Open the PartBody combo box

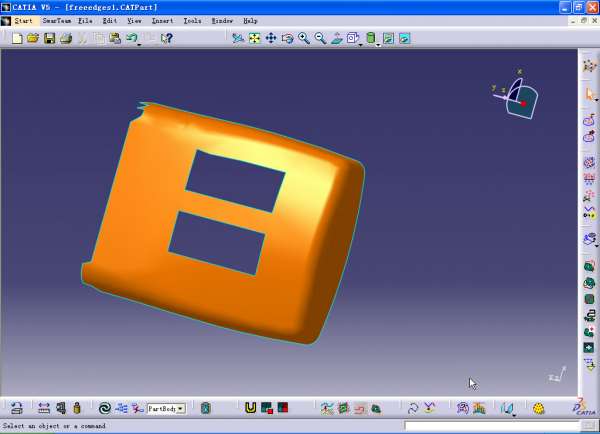[x=166, y=409]
